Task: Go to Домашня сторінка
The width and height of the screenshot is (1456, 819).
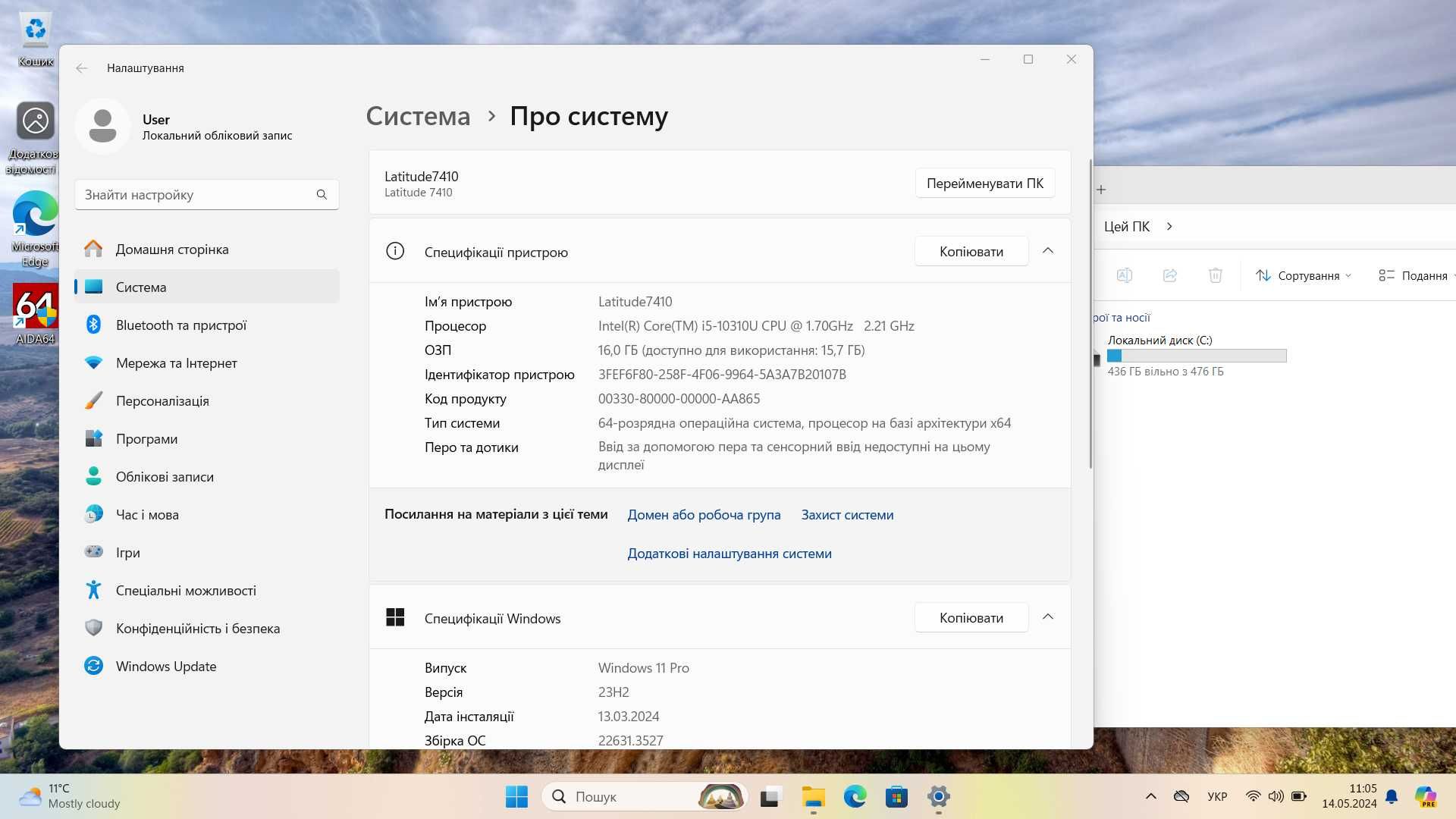Action: coord(206,249)
